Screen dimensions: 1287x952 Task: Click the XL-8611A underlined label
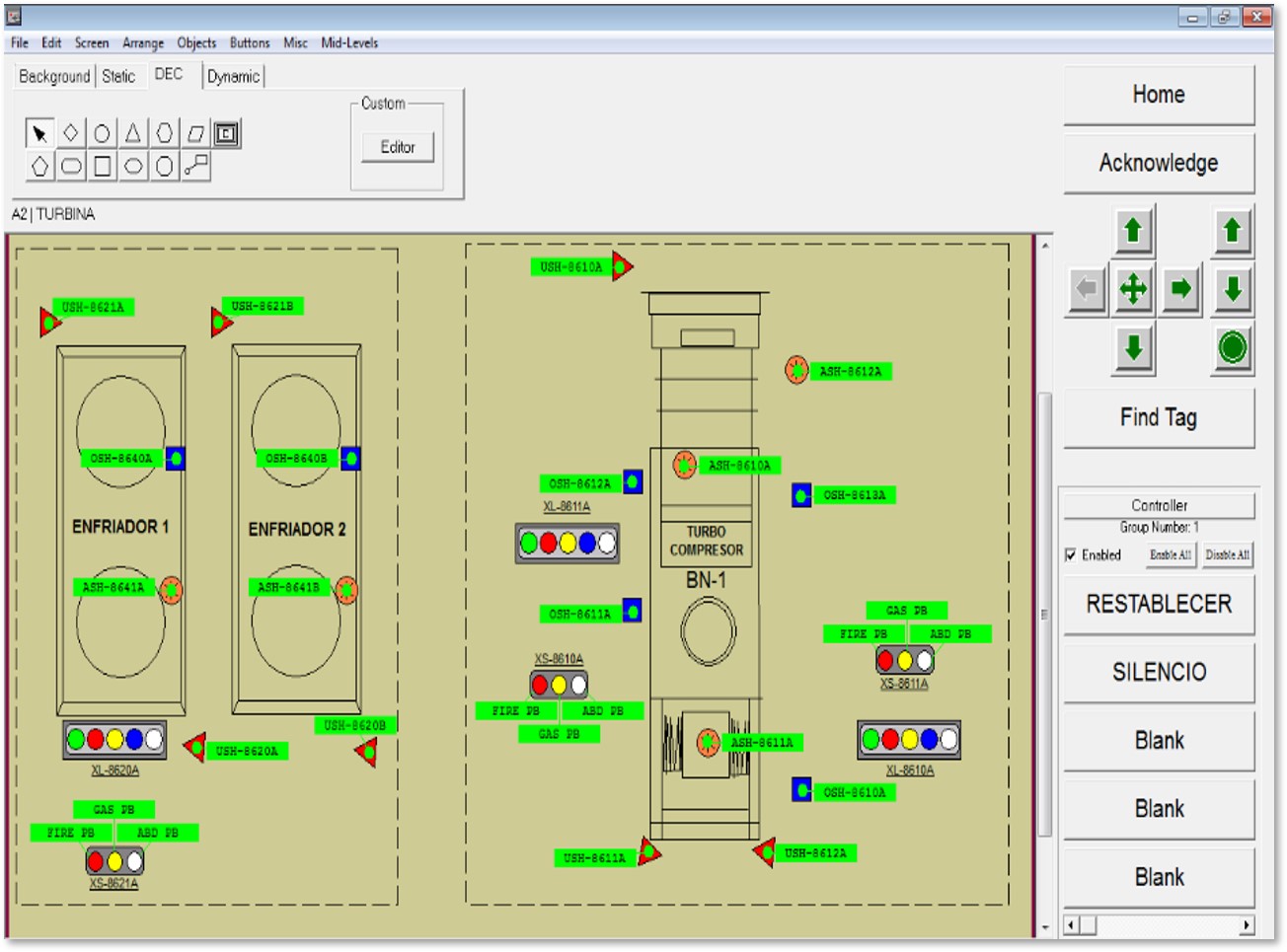coord(567,506)
